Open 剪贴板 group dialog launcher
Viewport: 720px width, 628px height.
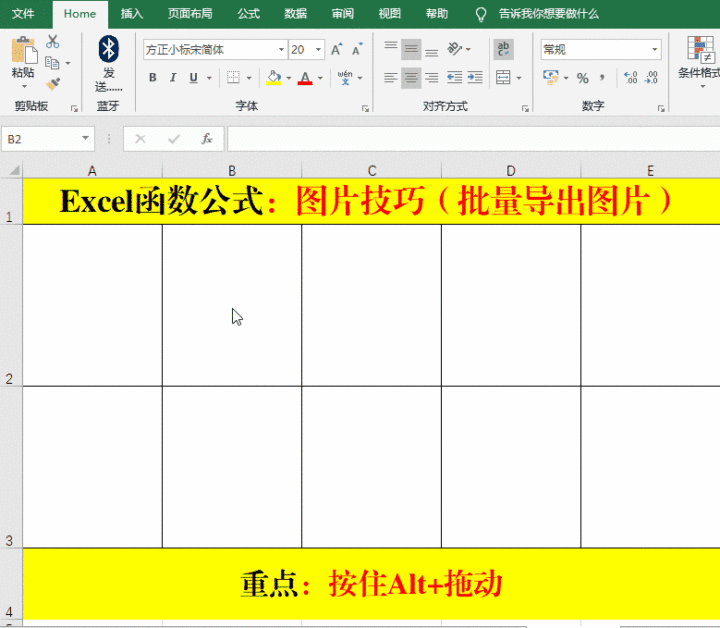(x=74, y=108)
